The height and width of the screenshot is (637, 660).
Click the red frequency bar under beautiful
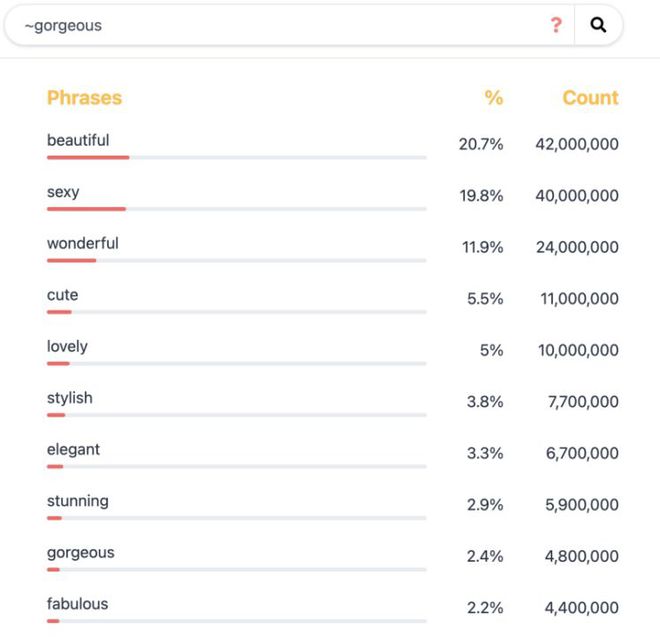tap(88, 157)
